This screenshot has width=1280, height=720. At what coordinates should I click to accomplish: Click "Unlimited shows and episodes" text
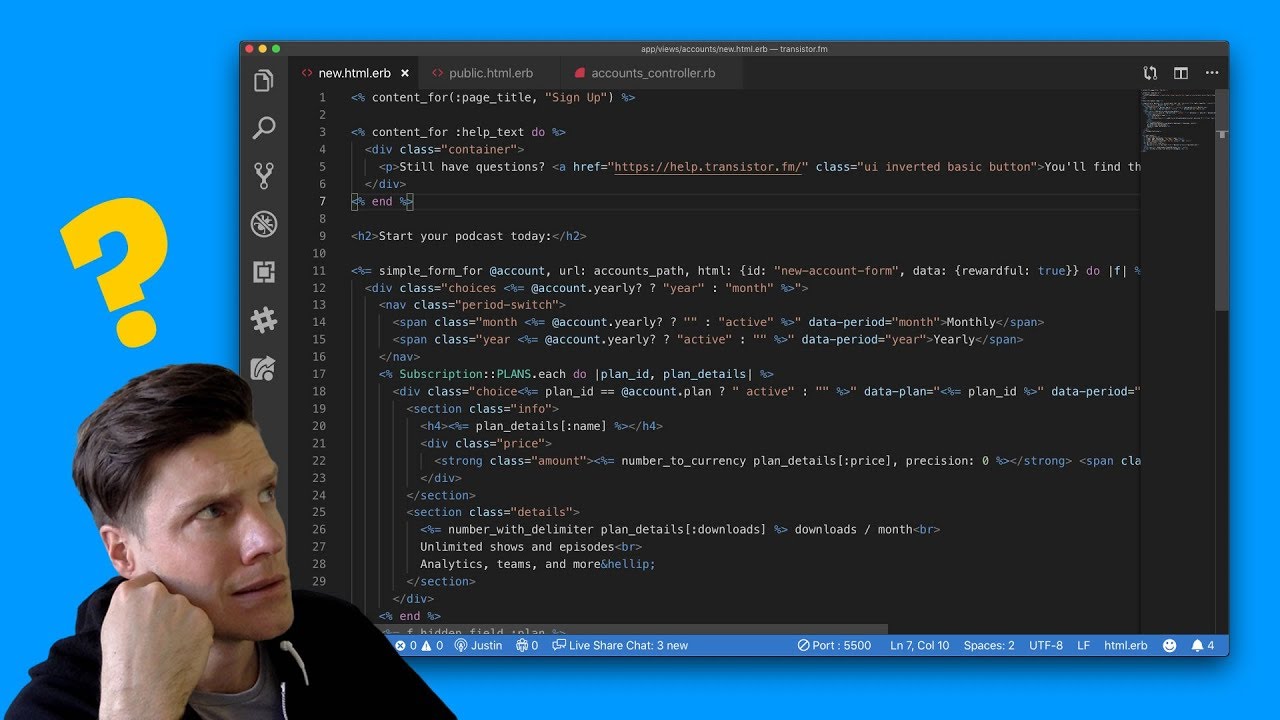click(x=517, y=547)
